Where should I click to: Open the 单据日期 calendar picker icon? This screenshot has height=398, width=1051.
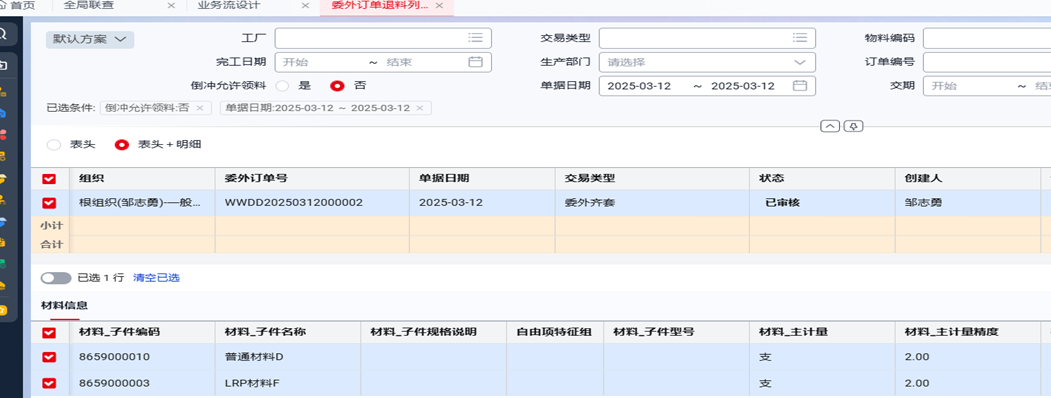[x=799, y=86]
